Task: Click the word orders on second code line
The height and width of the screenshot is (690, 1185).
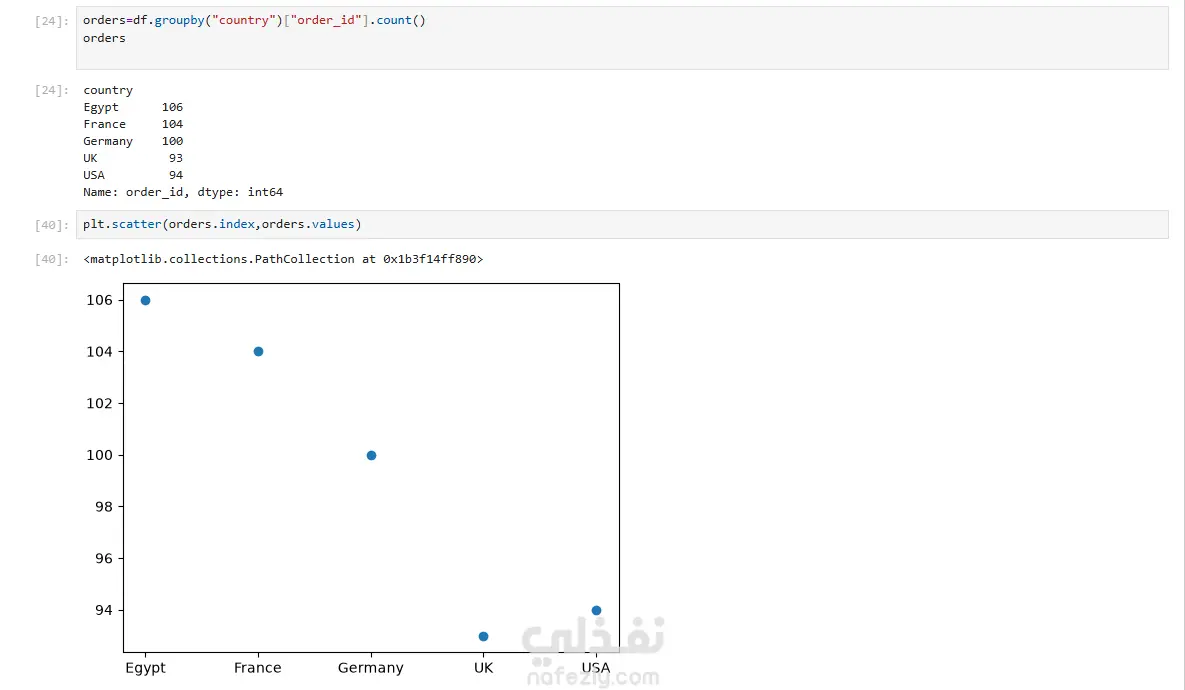Action: click(x=104, y=38)
